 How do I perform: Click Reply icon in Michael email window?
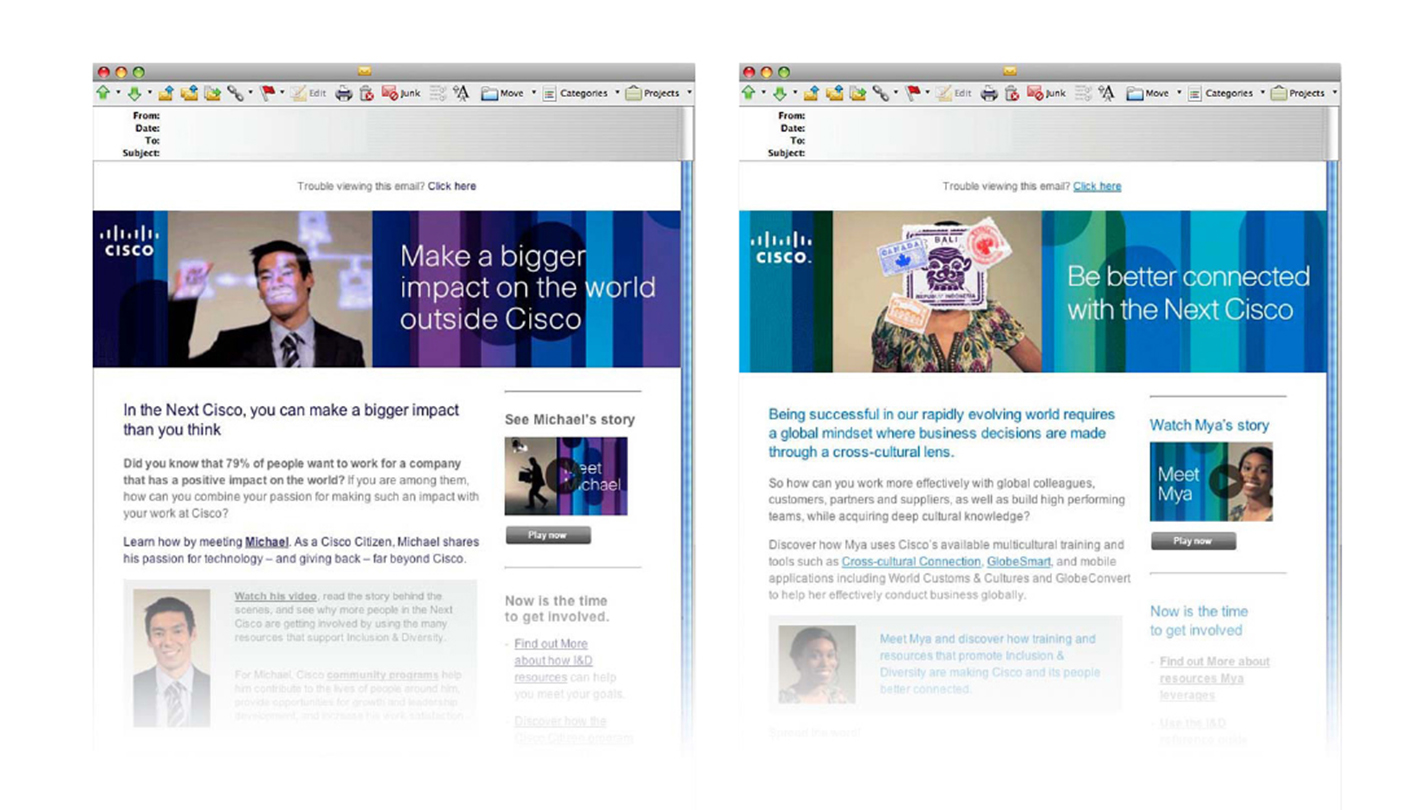point(166,93)
